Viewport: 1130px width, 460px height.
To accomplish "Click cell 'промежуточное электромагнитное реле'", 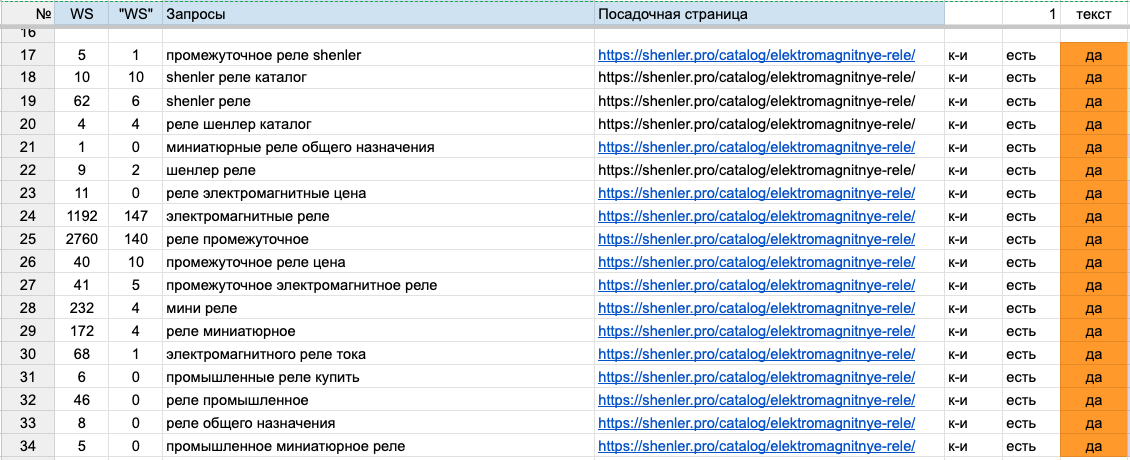I will pos(378,286).
